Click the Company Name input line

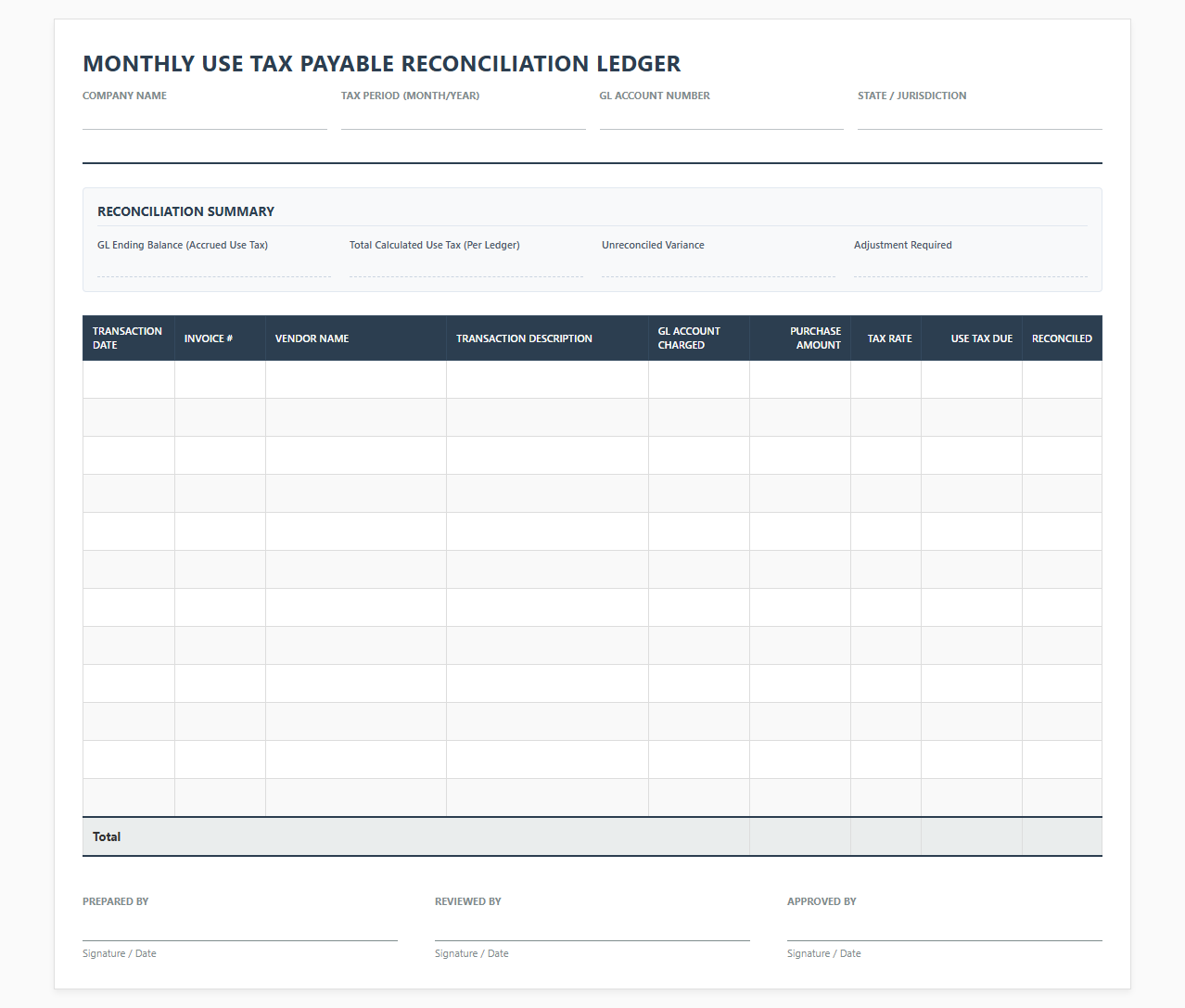[x=204, y=118]
